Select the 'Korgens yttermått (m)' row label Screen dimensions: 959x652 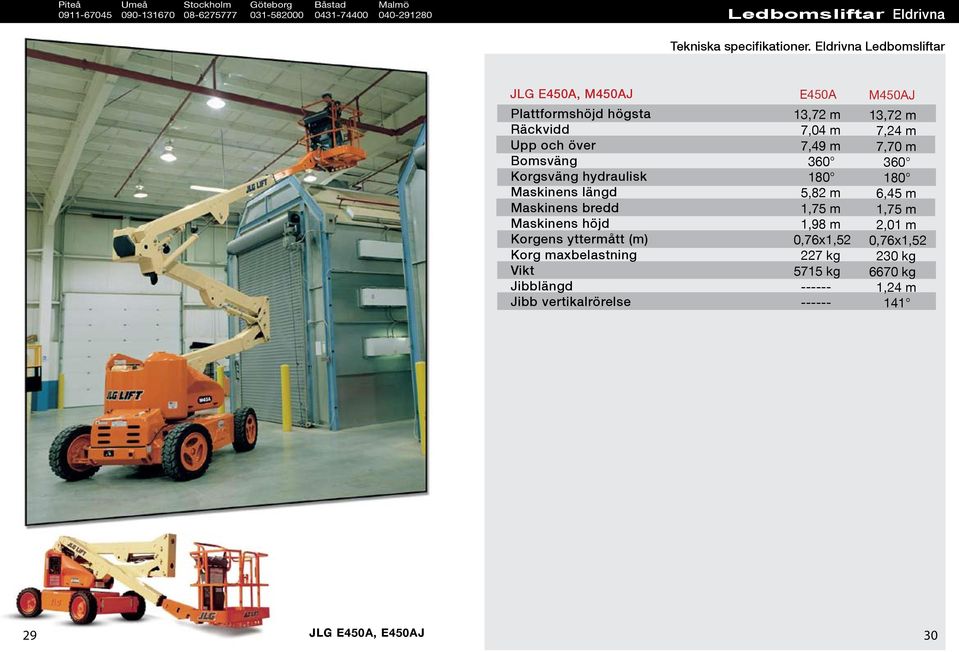pos(579,239)
